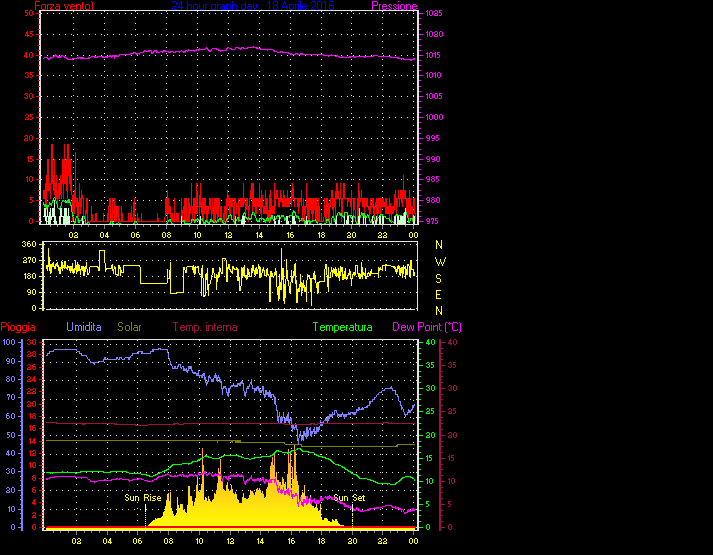This screenshot has height=555, width=713.
Task: Click the '1000' pressure scale value
Action: click(x=434, y=117)
